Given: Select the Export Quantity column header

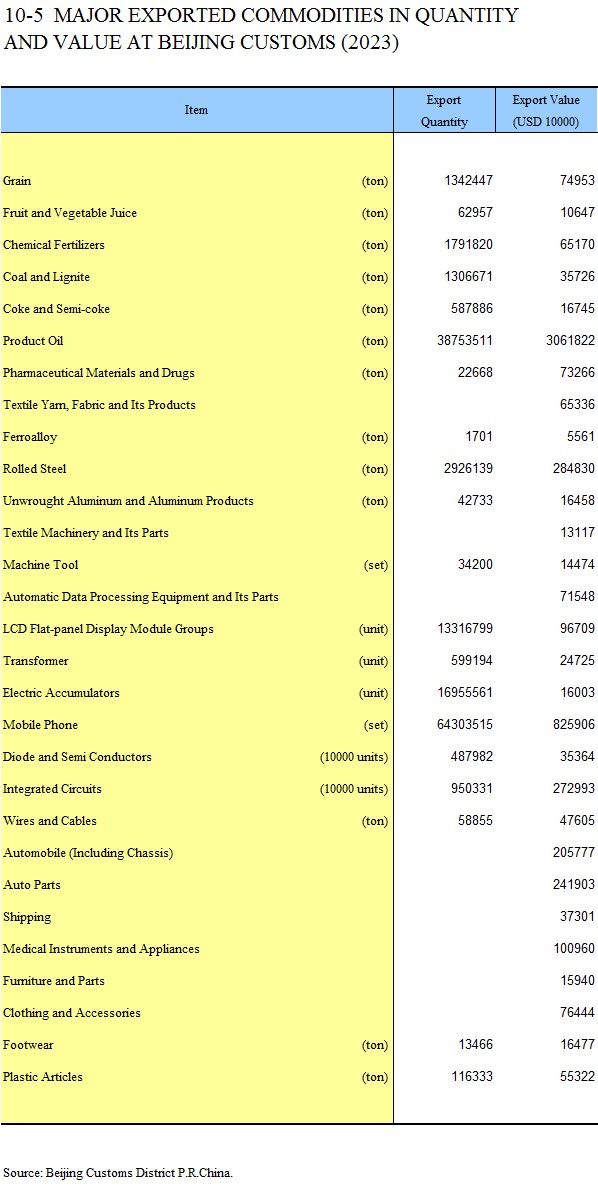Looking at the screenshot, I should pos(444,111).
